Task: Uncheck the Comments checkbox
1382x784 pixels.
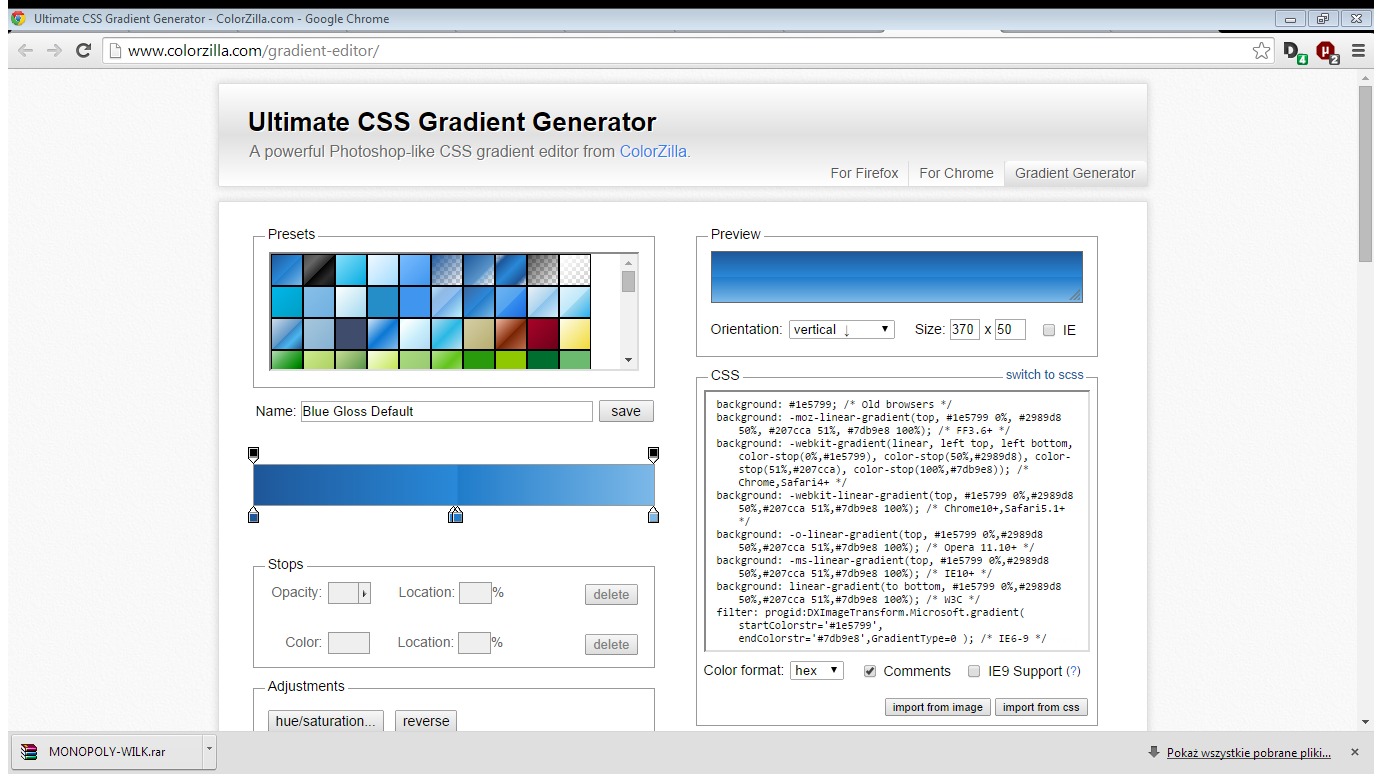Action: pyautogui.click(x=870, y=671)
